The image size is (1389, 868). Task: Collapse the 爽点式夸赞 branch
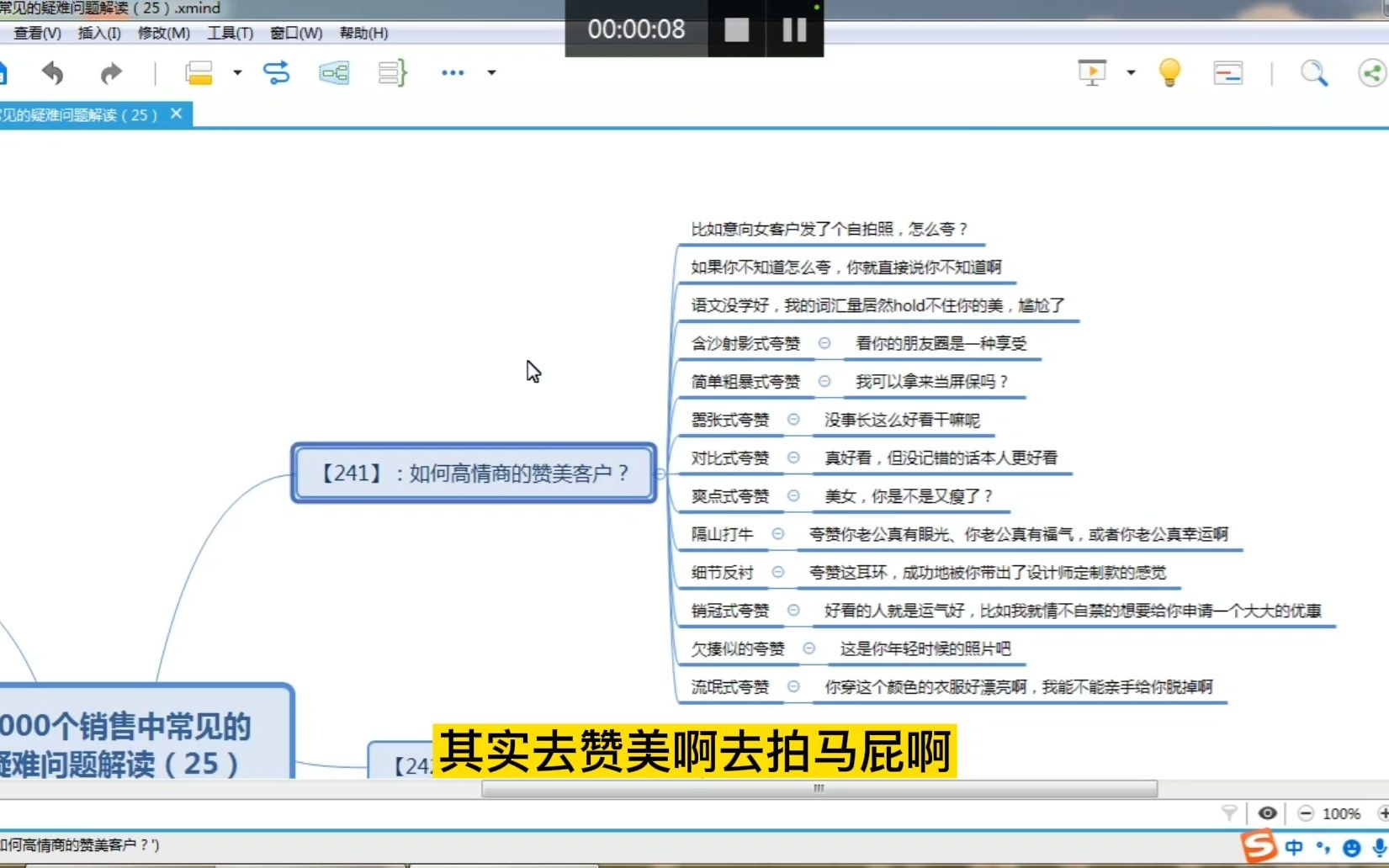point(793,495)
